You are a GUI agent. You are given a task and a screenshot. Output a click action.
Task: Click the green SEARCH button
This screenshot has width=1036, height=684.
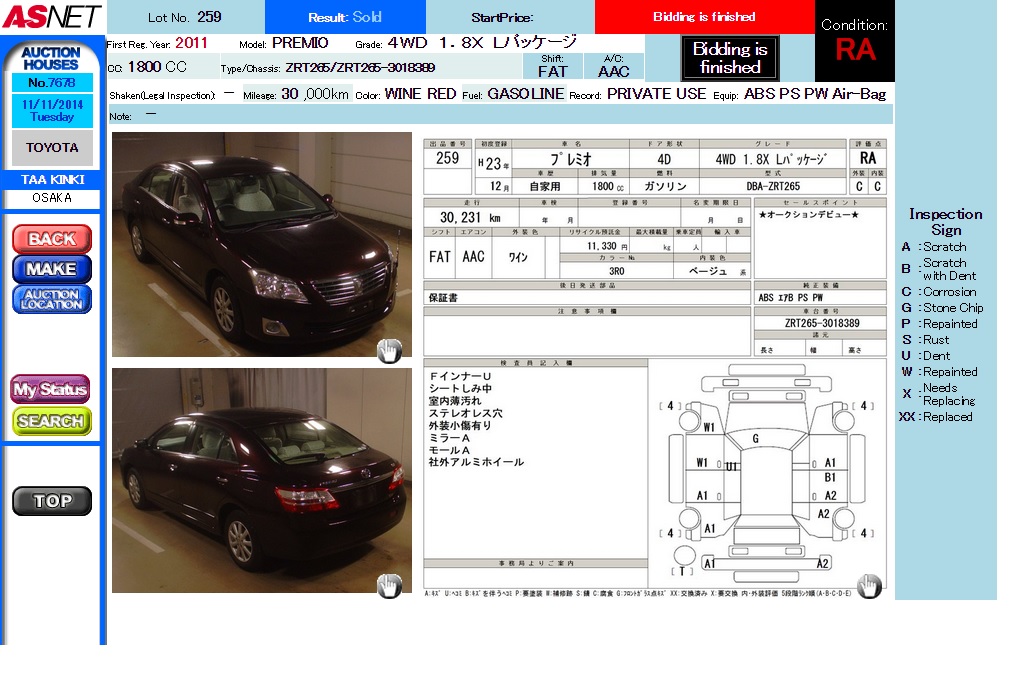pyautogui.click(x=51, y=421)
